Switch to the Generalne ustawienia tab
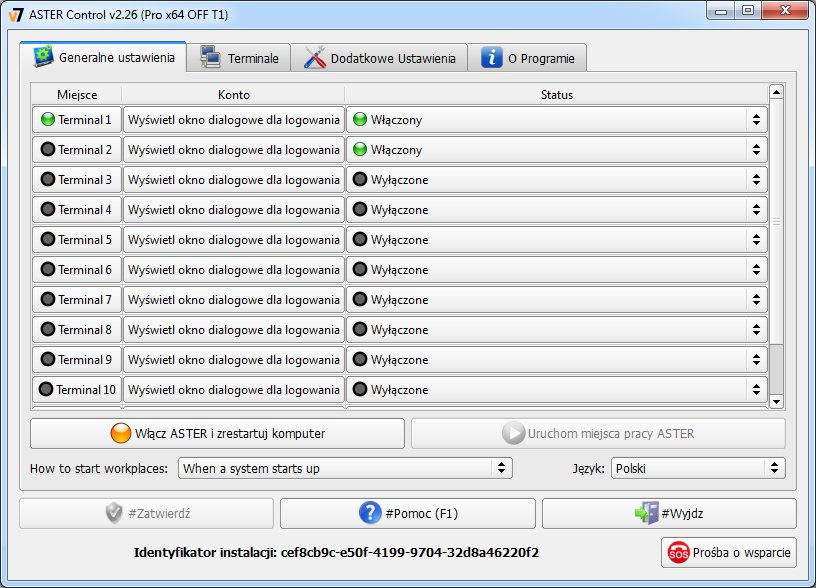The image size is (816, 588). tap(103, 57)
